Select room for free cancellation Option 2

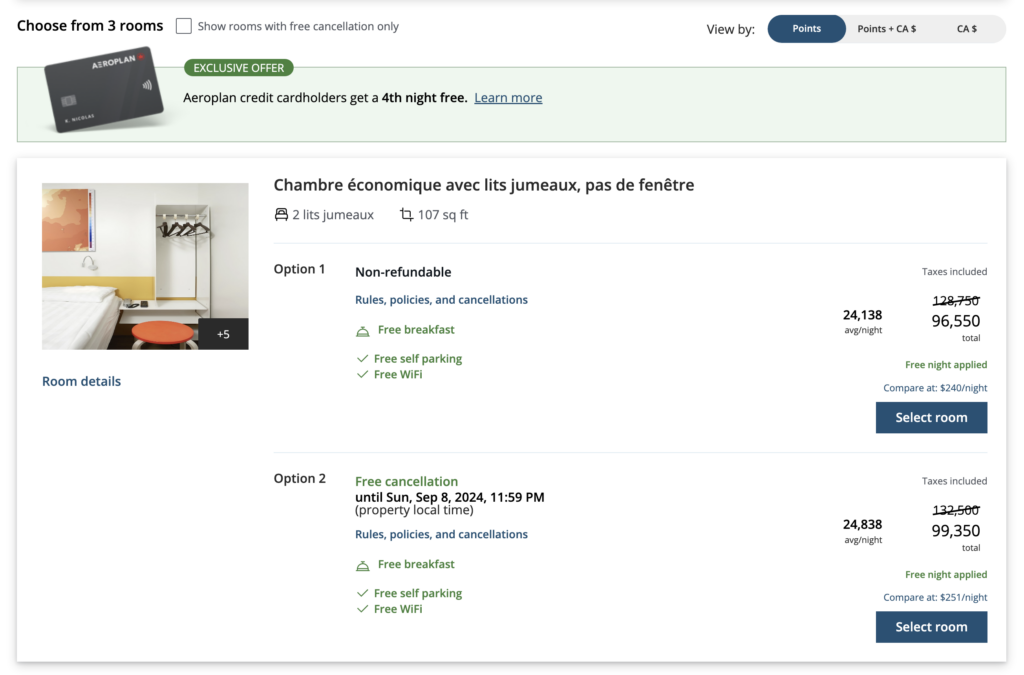pos(931,627)
